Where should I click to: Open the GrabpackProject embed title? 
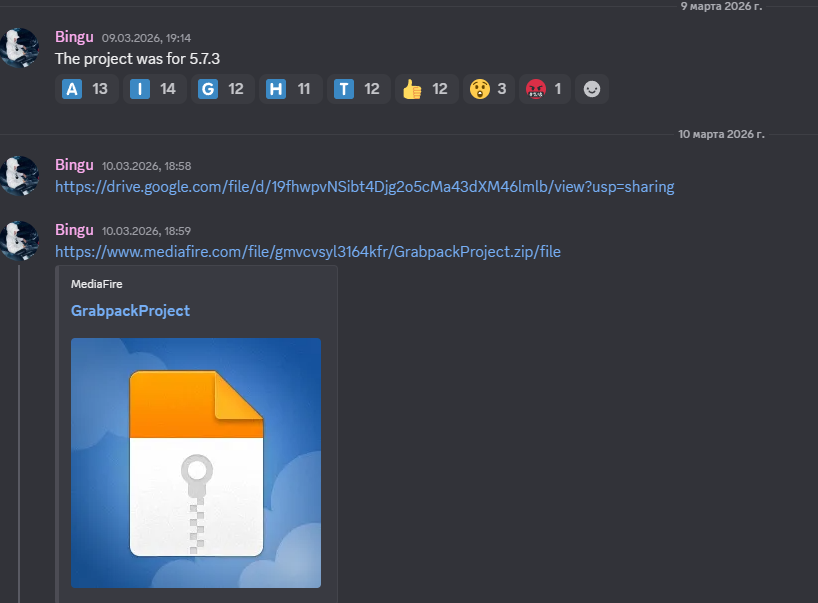[130, 310]
